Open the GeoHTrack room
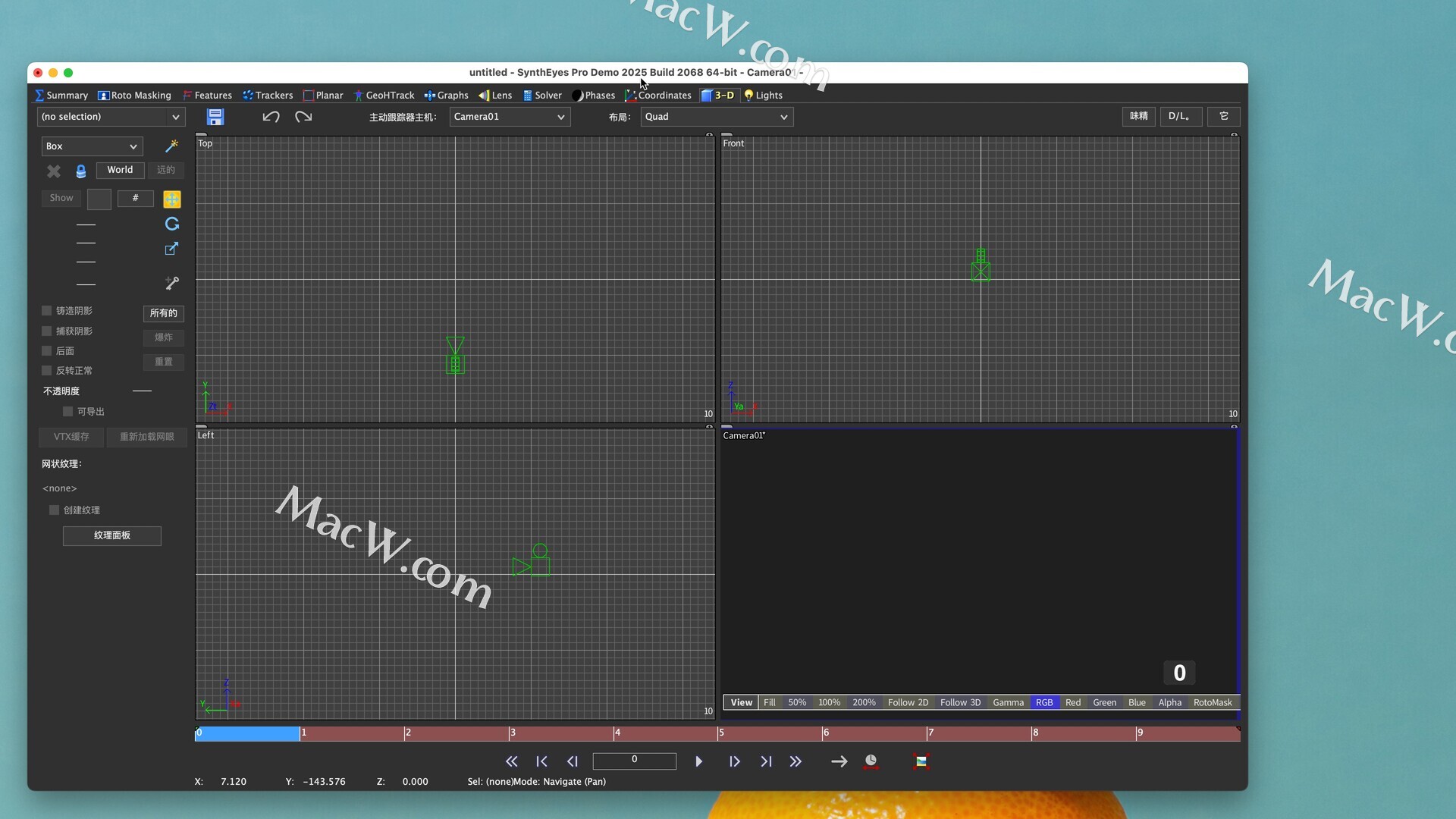The width and height of the screenshot is (1456, 819). [384, 96]
